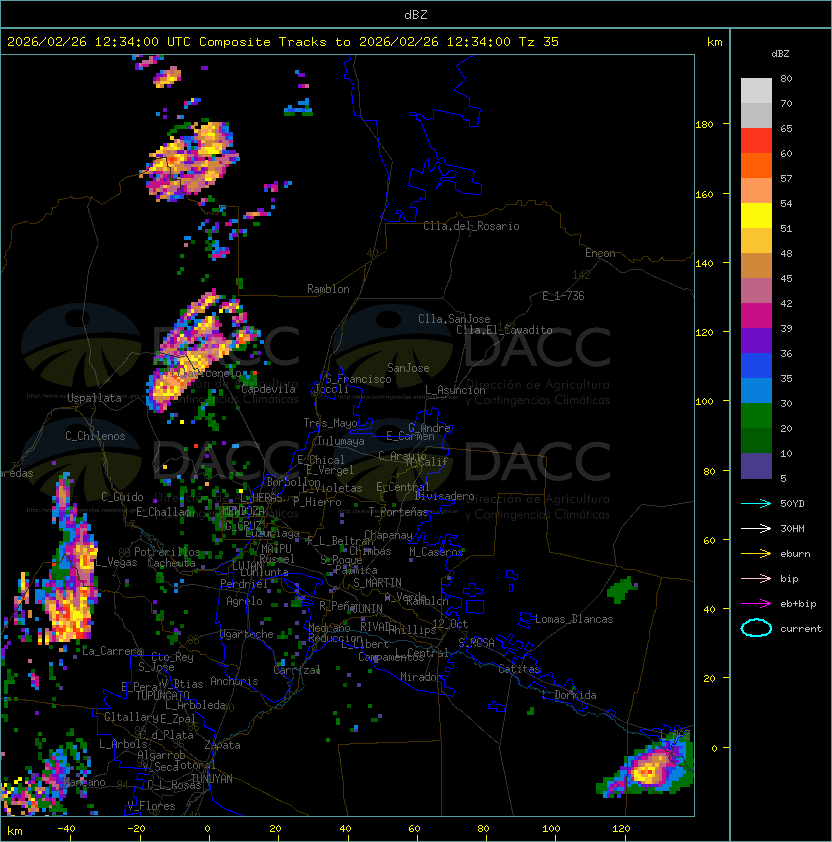Select the red swatch between 65 and 60
Screen dimensions: 832x842
click(756, 141)
